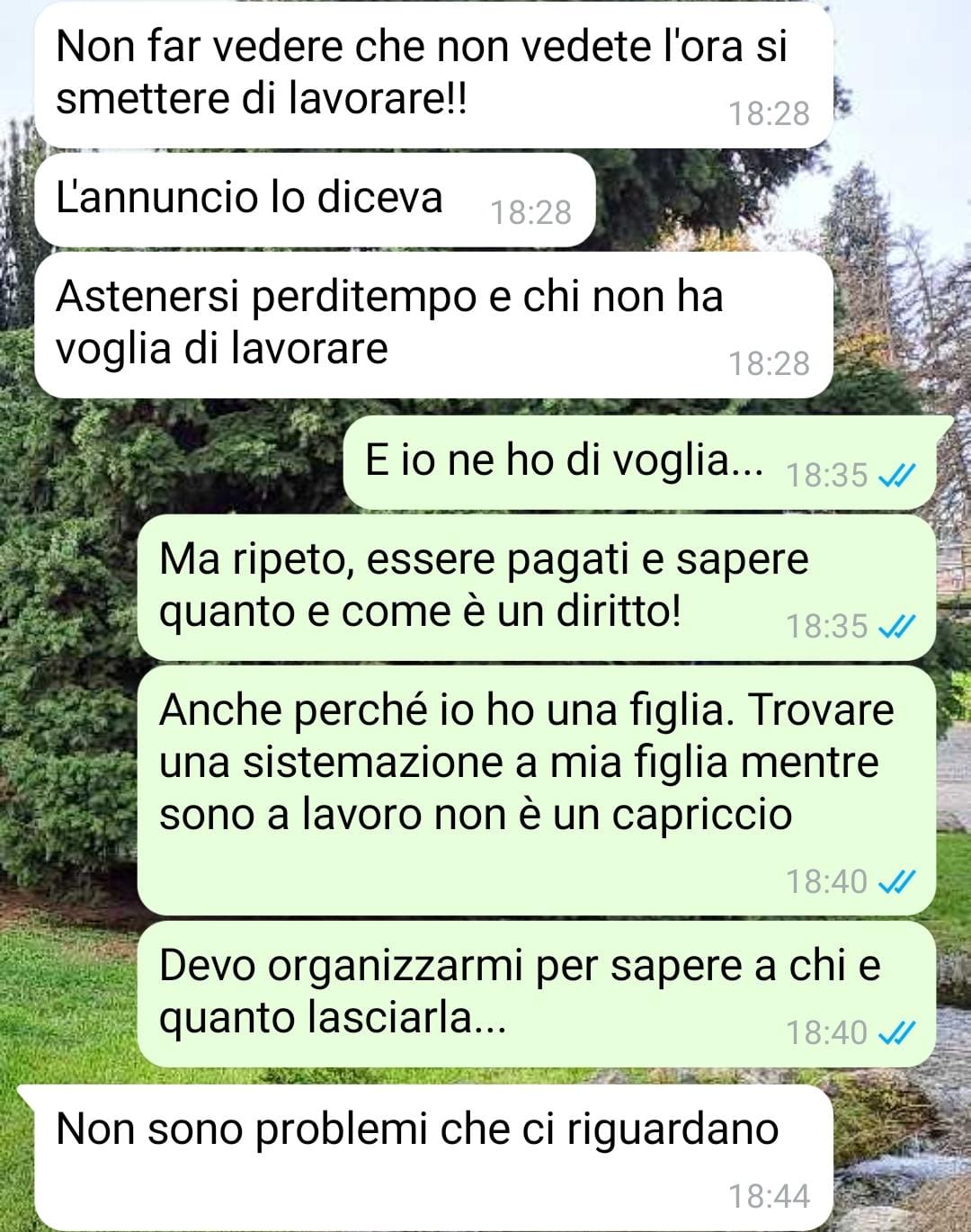Select the 'L'annuncio lo diceva' message
This screenshot has width=971, height=1232.
[315, 200]
